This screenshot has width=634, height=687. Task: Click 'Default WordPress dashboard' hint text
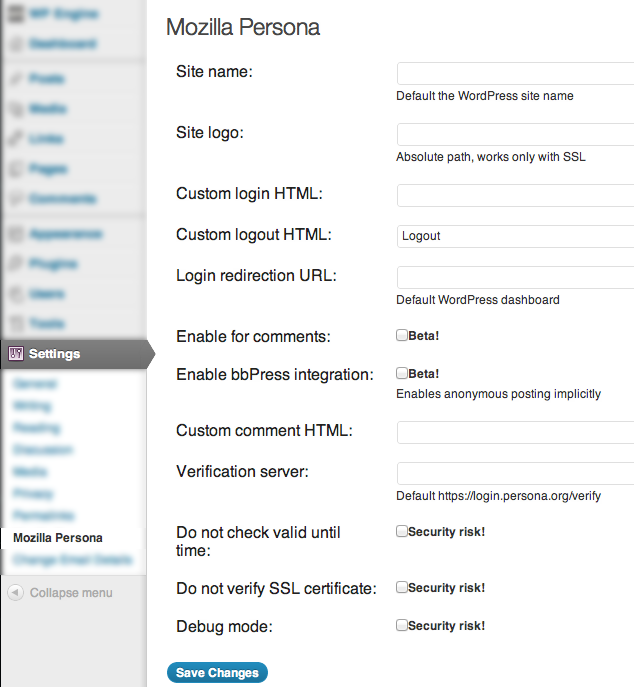click(478, 300)
